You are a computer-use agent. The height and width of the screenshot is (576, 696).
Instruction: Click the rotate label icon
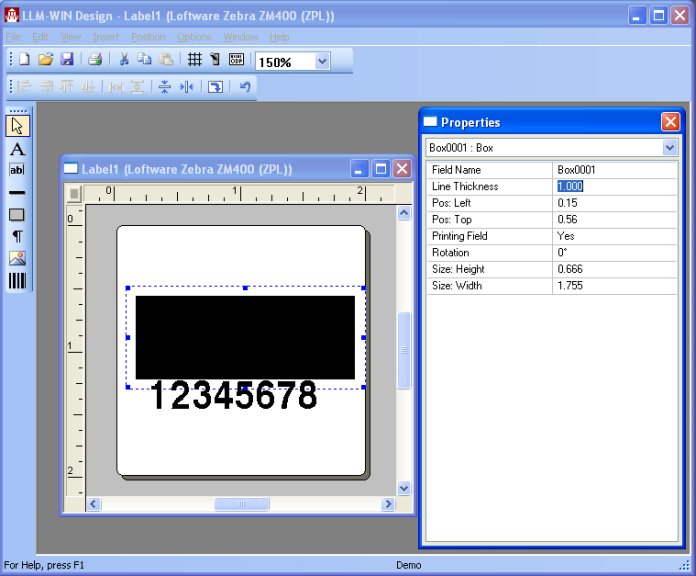pyautogui.click(x=215, y=87)
